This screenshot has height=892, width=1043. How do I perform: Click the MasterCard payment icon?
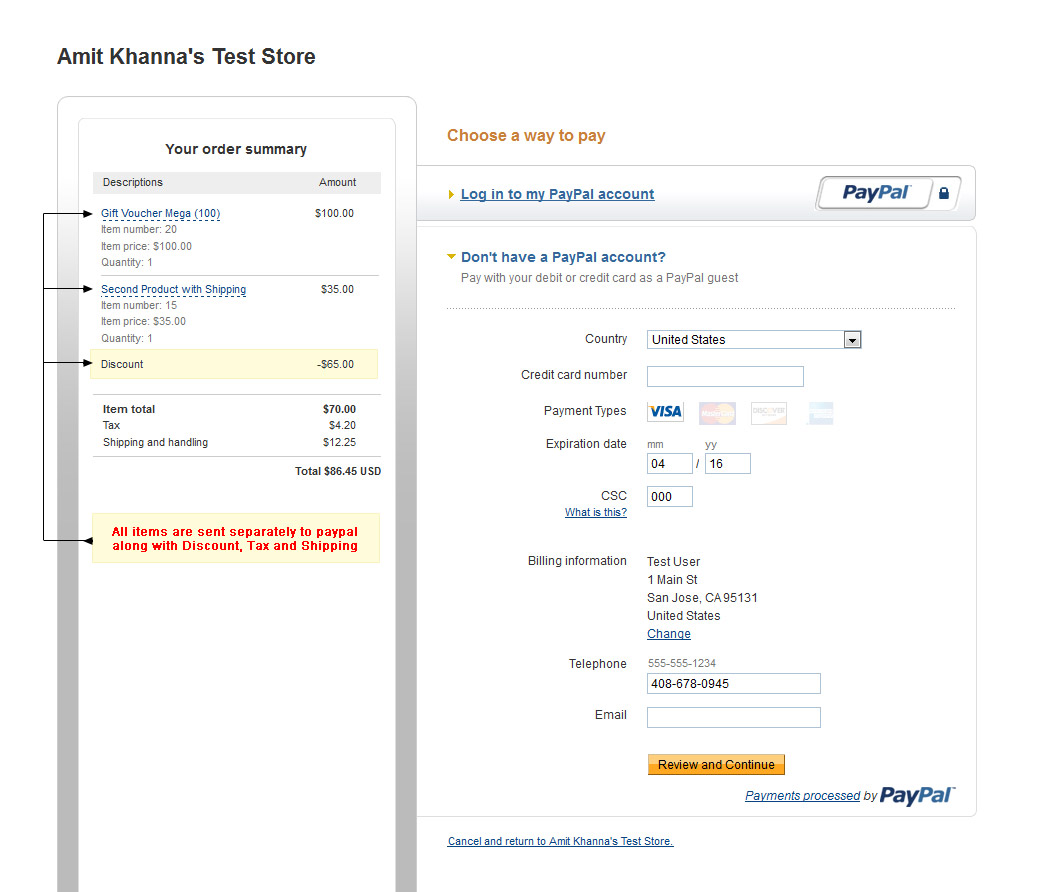point(717,413)
